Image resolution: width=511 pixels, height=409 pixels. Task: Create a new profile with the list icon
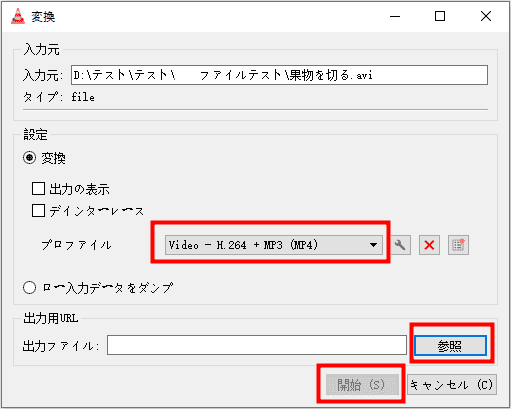coord(458,245)
